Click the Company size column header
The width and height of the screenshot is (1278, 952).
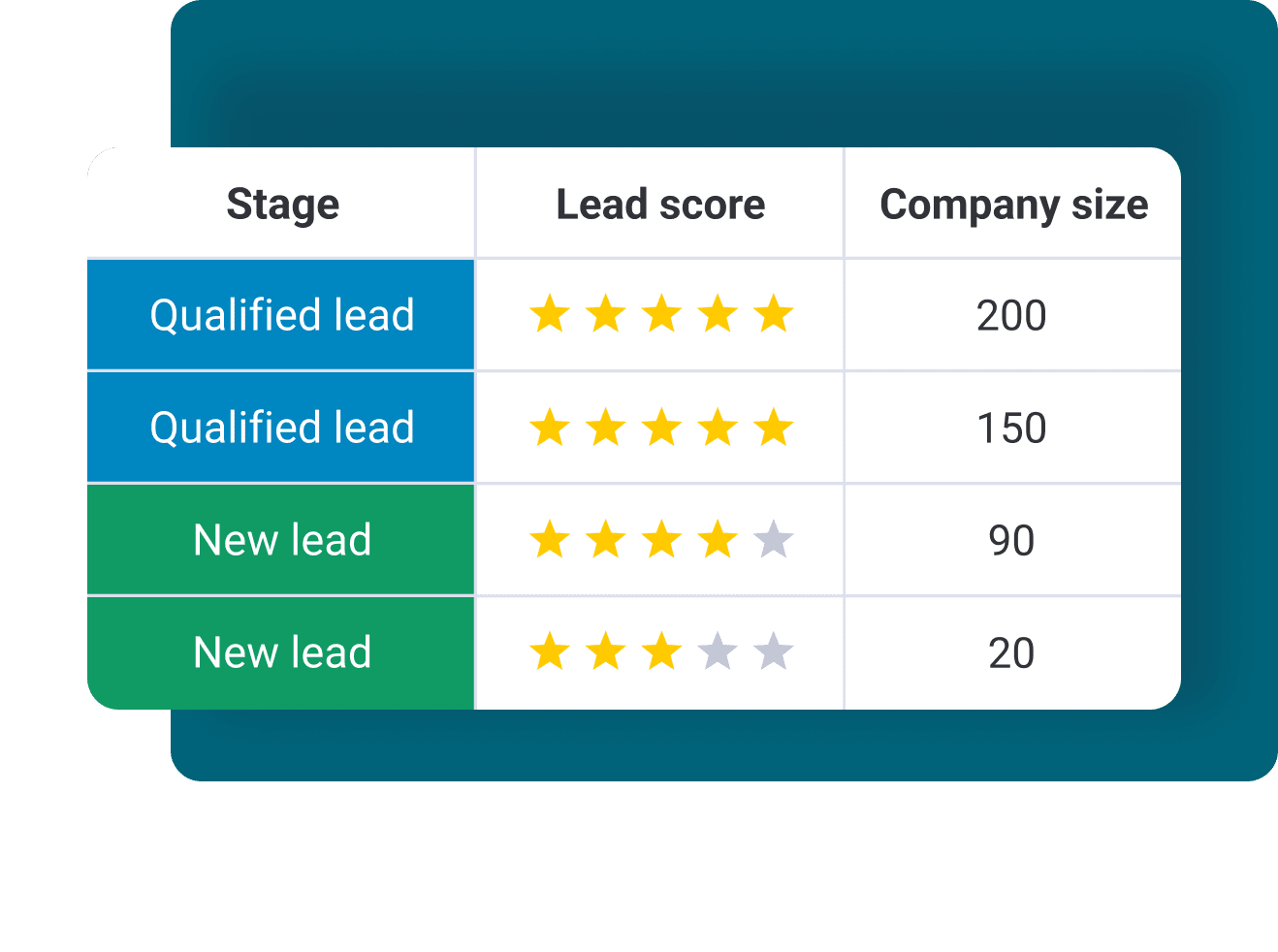[x=1013, y=205]
